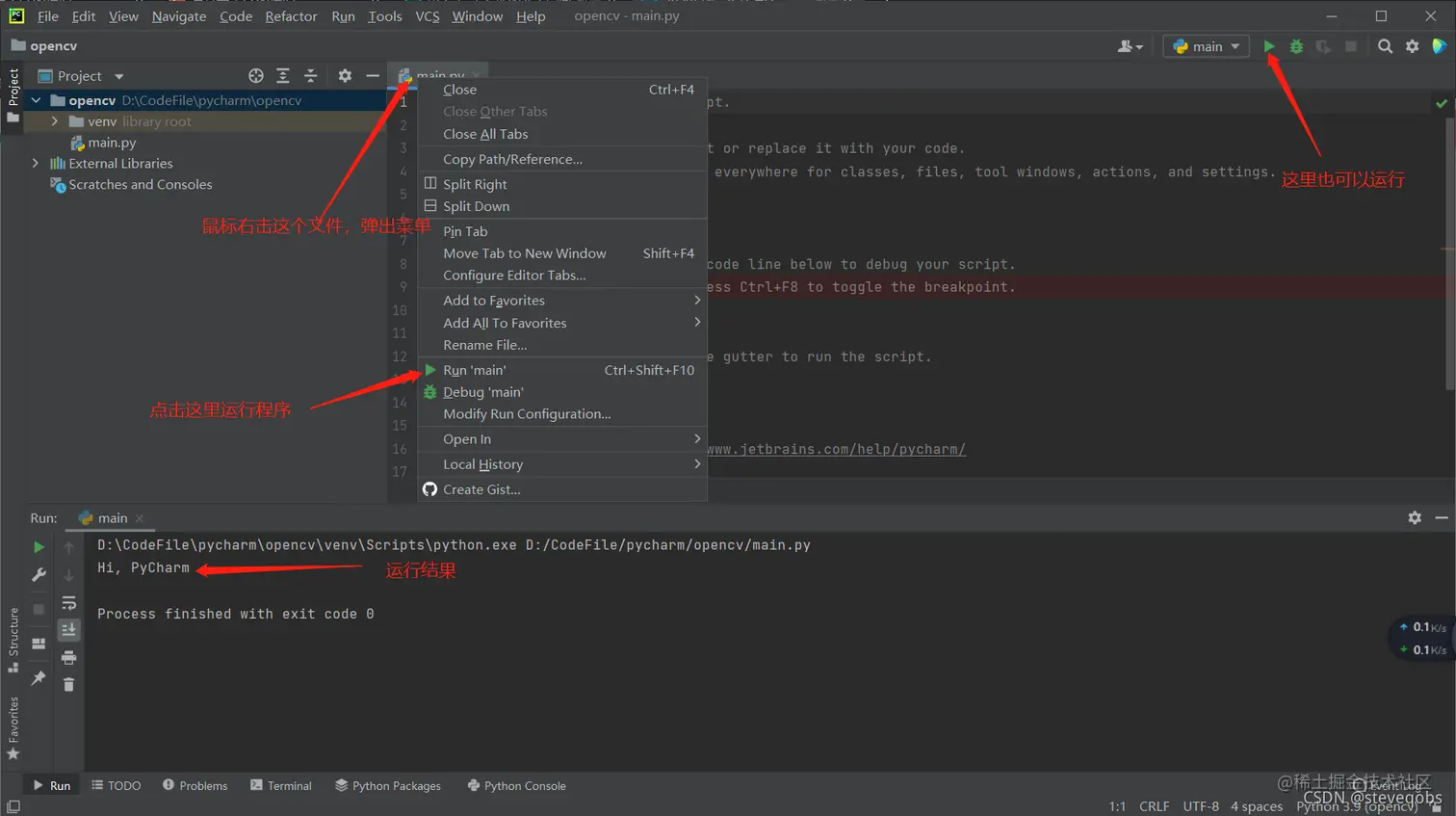This screenshot has height=816, width=1456.
Task: Open 'Add to Favorites' submenu
Action: [563, 301]
